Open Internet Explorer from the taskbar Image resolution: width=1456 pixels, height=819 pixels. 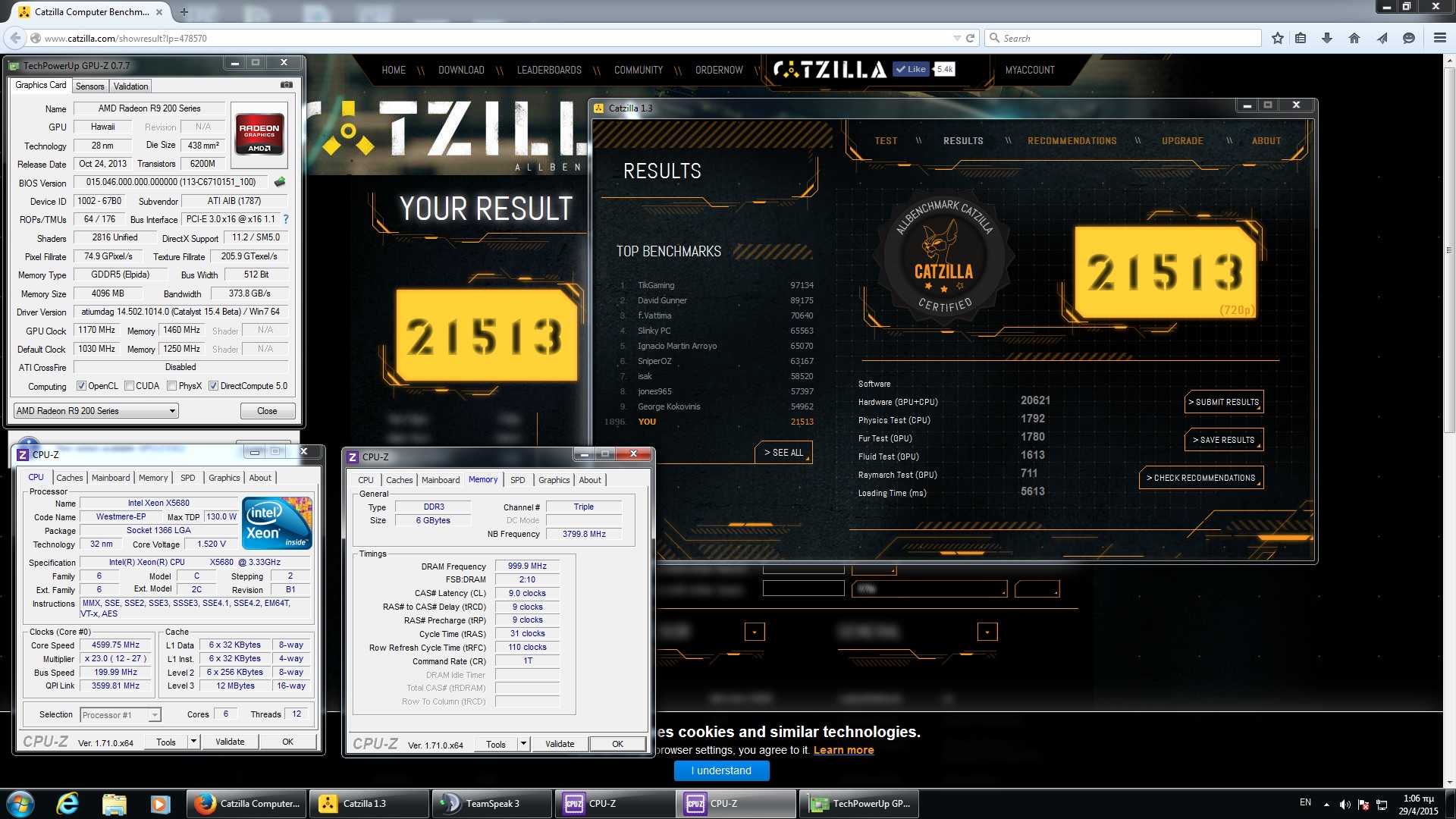pos(67,804)
